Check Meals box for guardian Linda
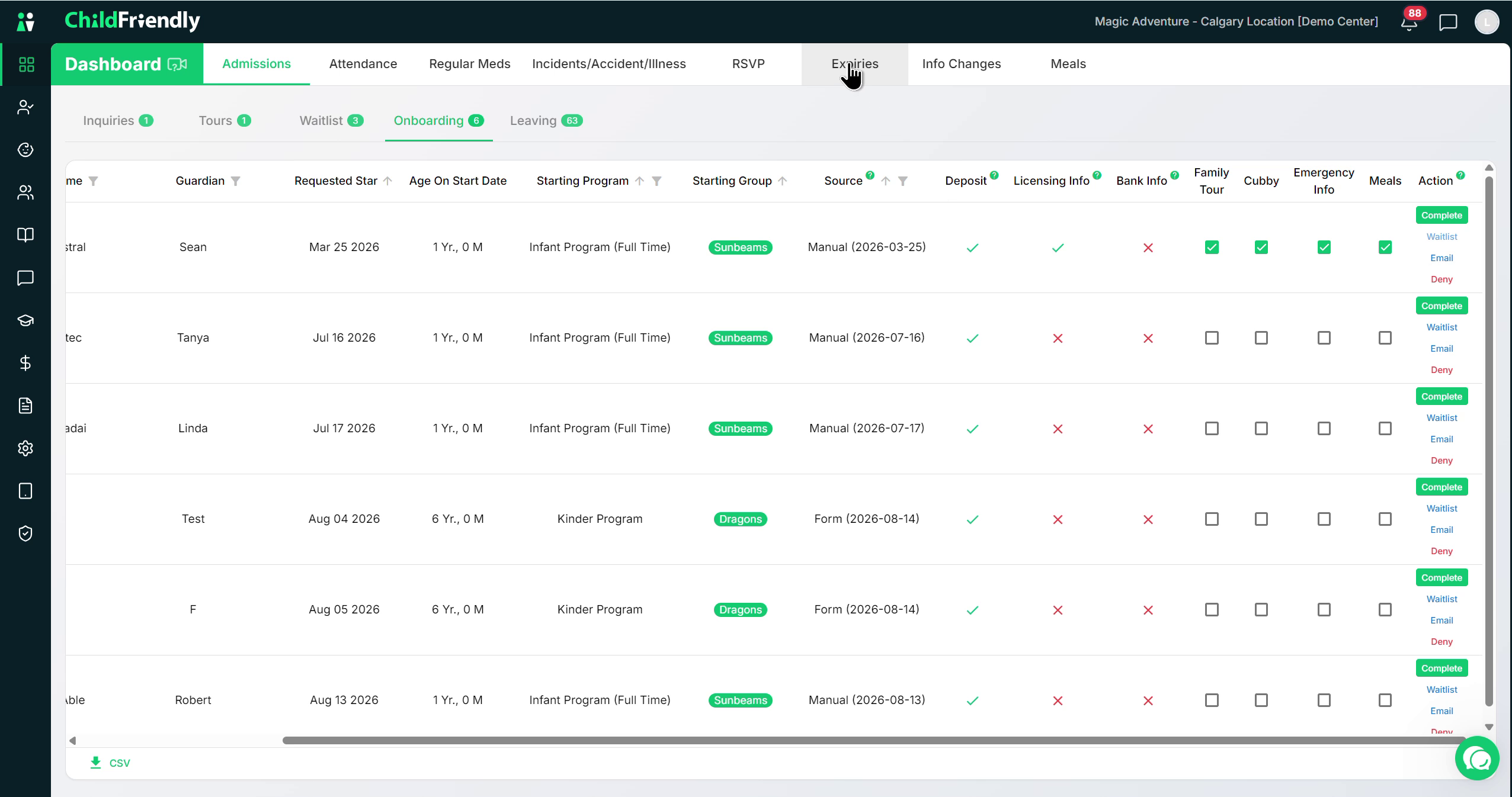This screenshot has height=797, width=1512. pyautogui.click(x=1385, y=429)
